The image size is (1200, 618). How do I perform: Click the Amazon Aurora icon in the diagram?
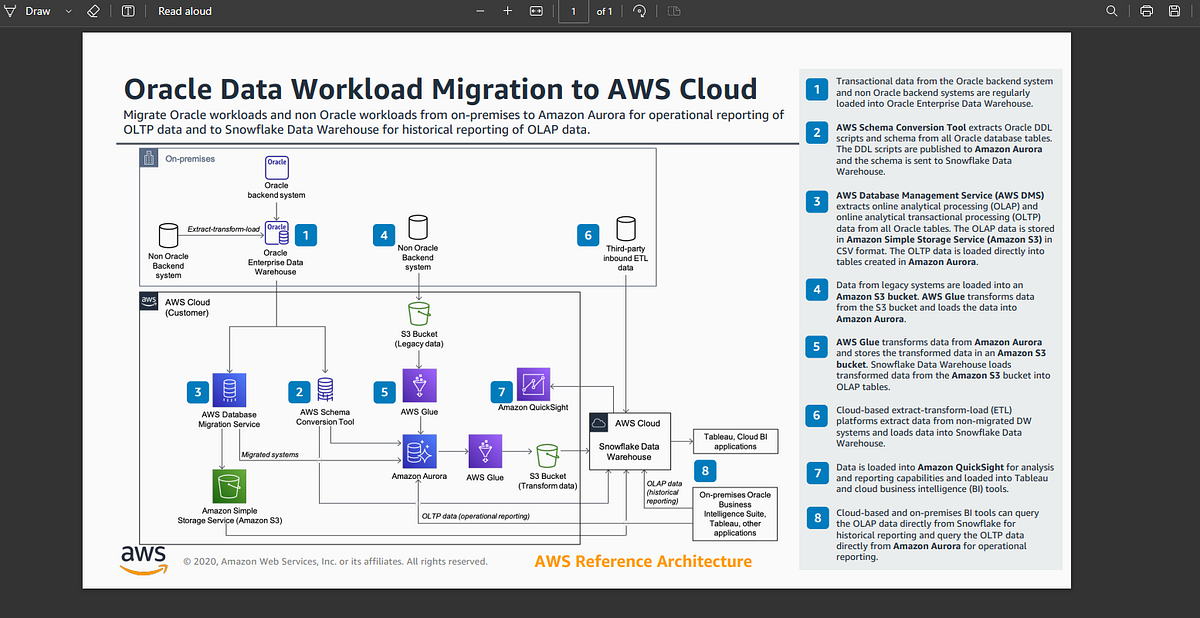tap(419, 452)
